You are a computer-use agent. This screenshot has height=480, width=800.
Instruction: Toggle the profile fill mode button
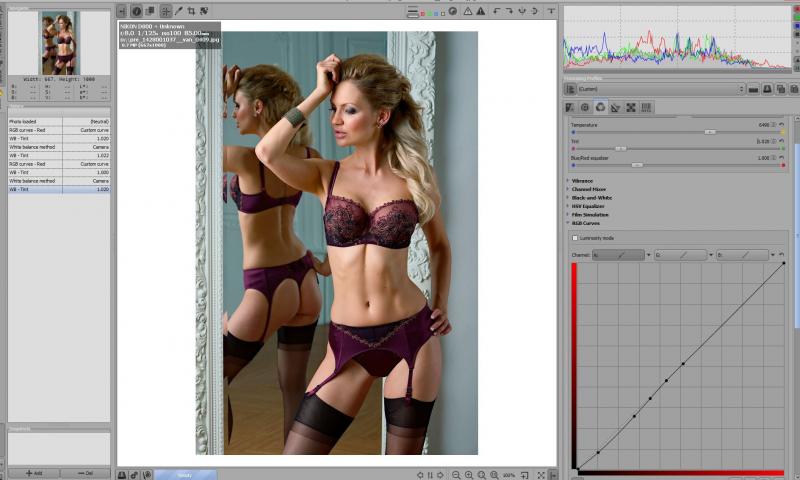pyautogui.click(x=570, y=89)
